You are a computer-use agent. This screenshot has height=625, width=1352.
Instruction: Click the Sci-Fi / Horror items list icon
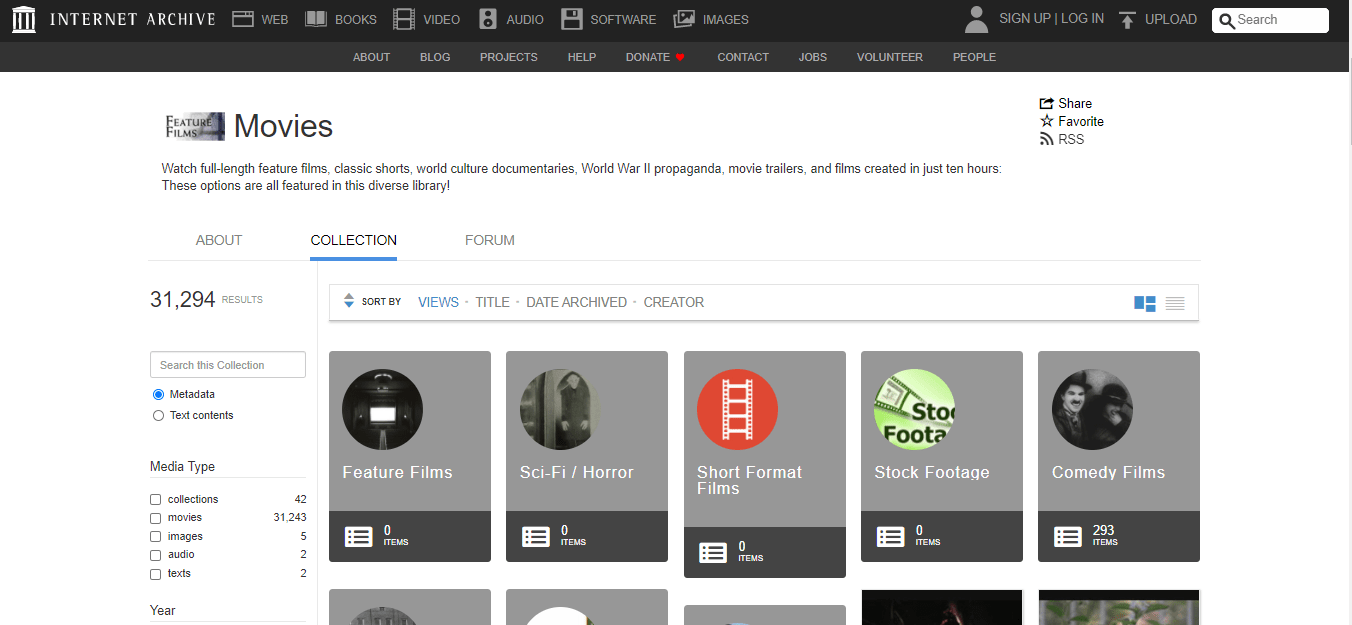coord(536,536)
